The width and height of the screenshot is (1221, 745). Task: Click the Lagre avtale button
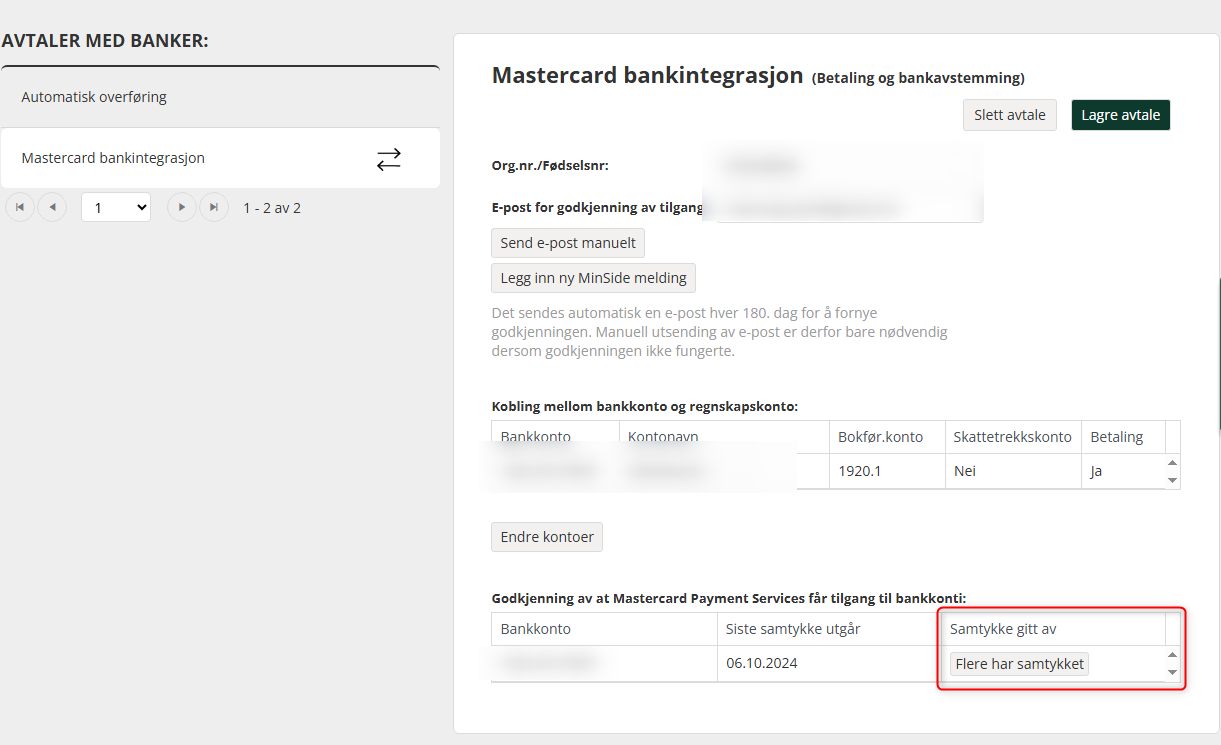coord(1121,115)
